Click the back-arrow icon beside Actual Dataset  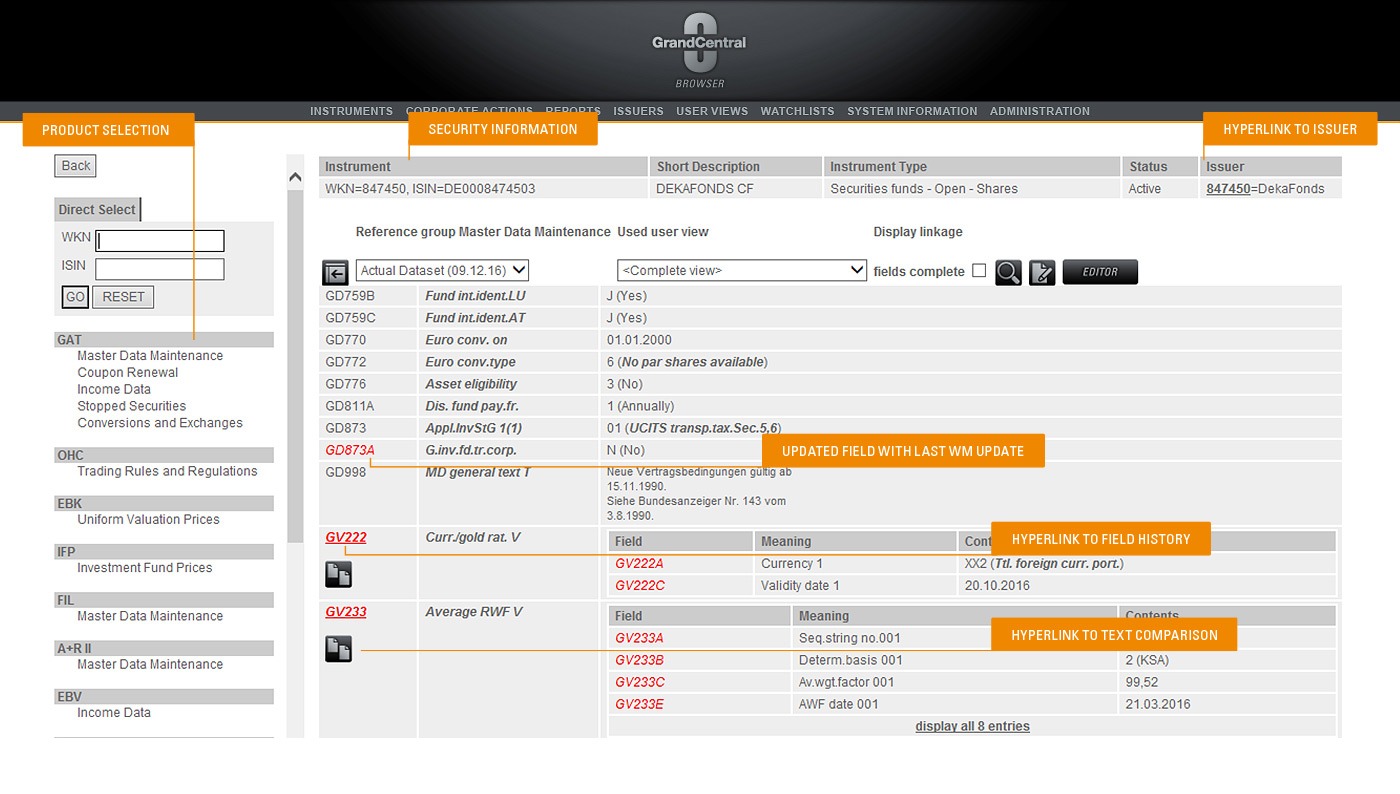[335, 272]
